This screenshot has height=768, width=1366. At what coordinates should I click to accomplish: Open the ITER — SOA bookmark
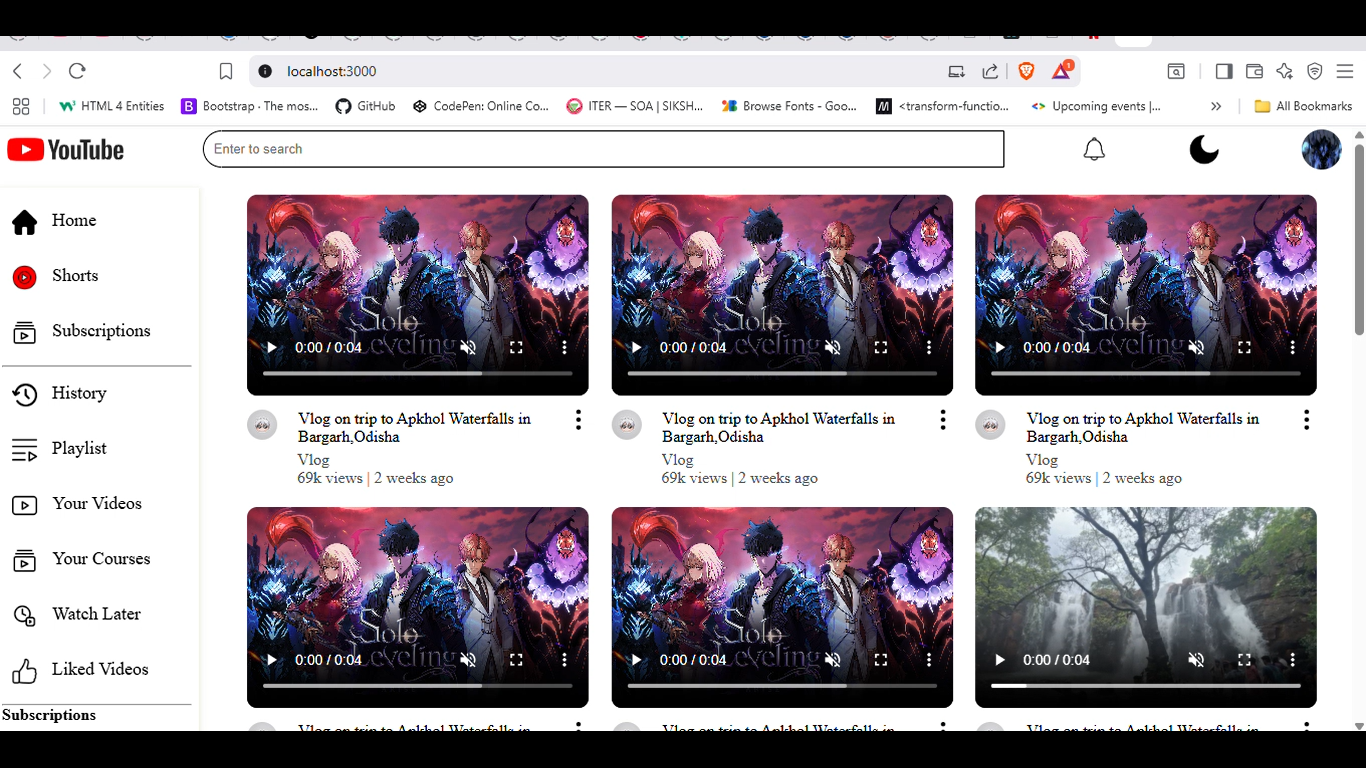click(x=635, y=106)
